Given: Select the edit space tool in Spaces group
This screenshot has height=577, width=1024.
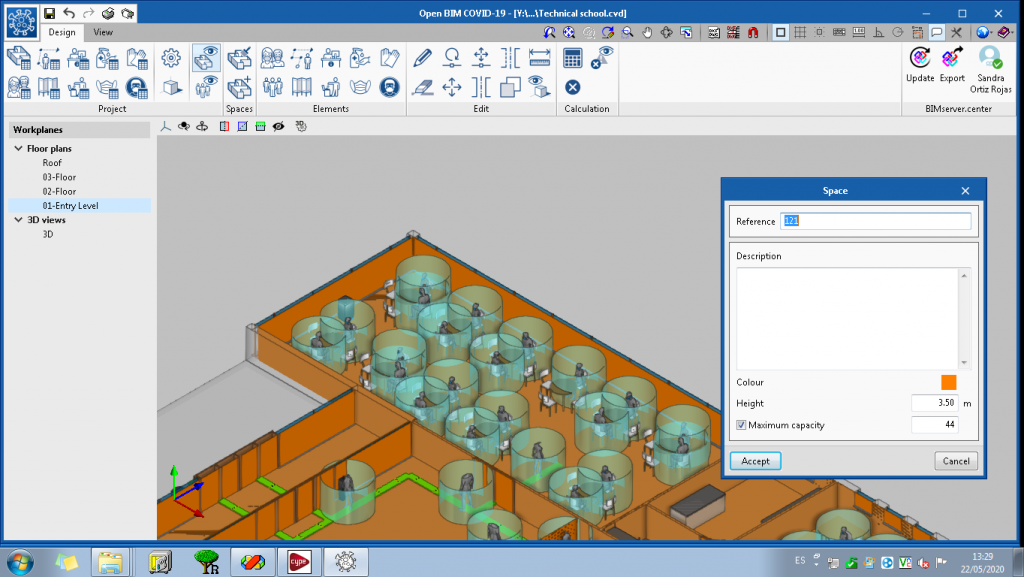Looking at the screenshot, I should (x=239, y=58).
